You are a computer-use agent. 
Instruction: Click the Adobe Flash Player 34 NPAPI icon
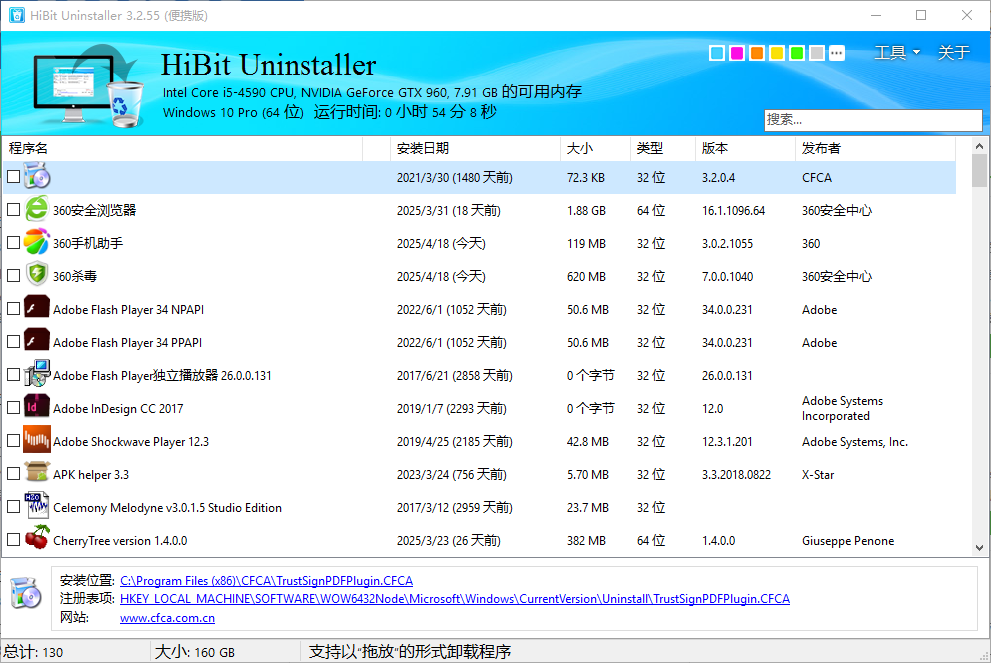point(37,308)
